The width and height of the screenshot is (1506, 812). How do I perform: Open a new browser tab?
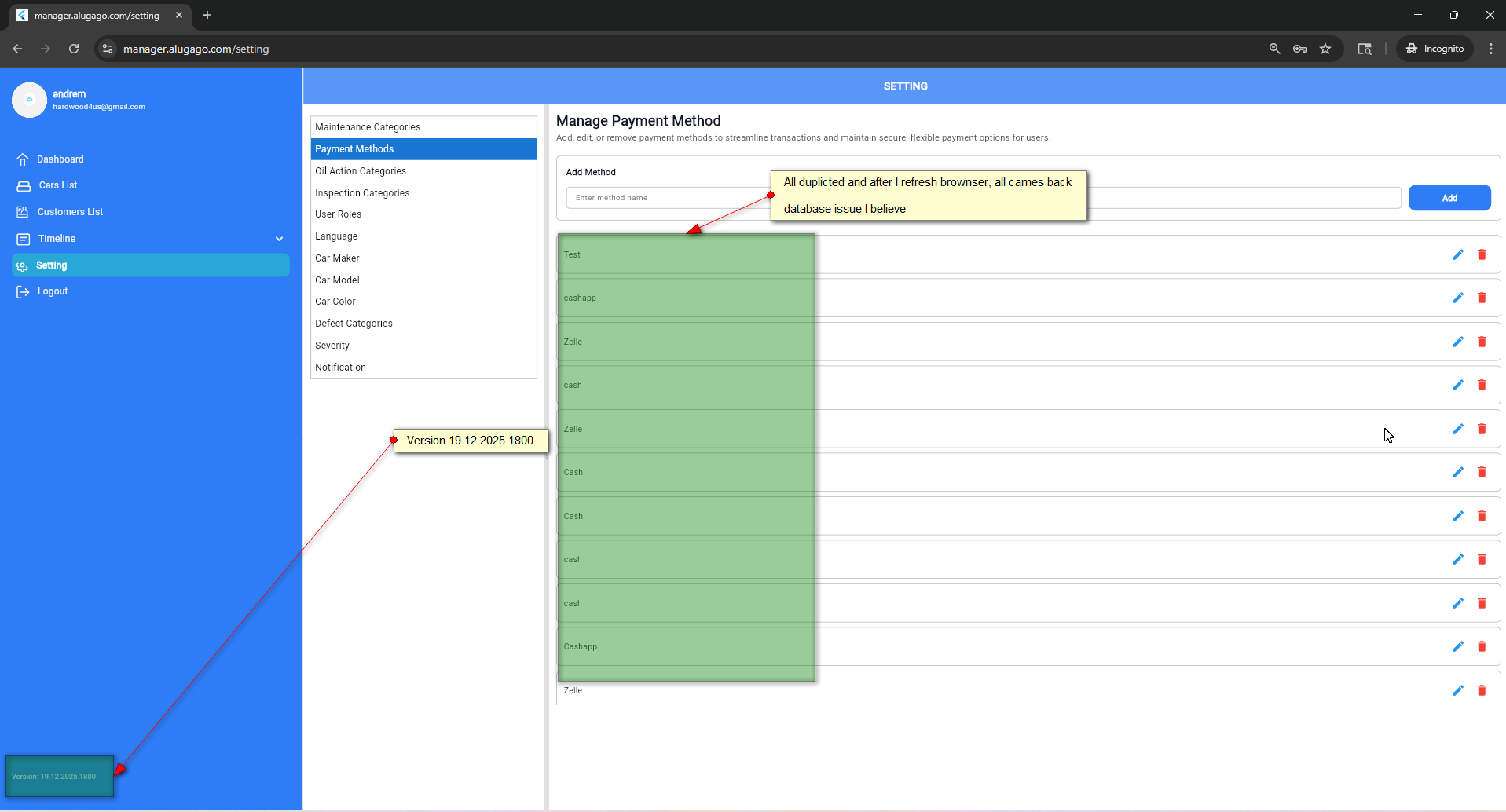207,15
